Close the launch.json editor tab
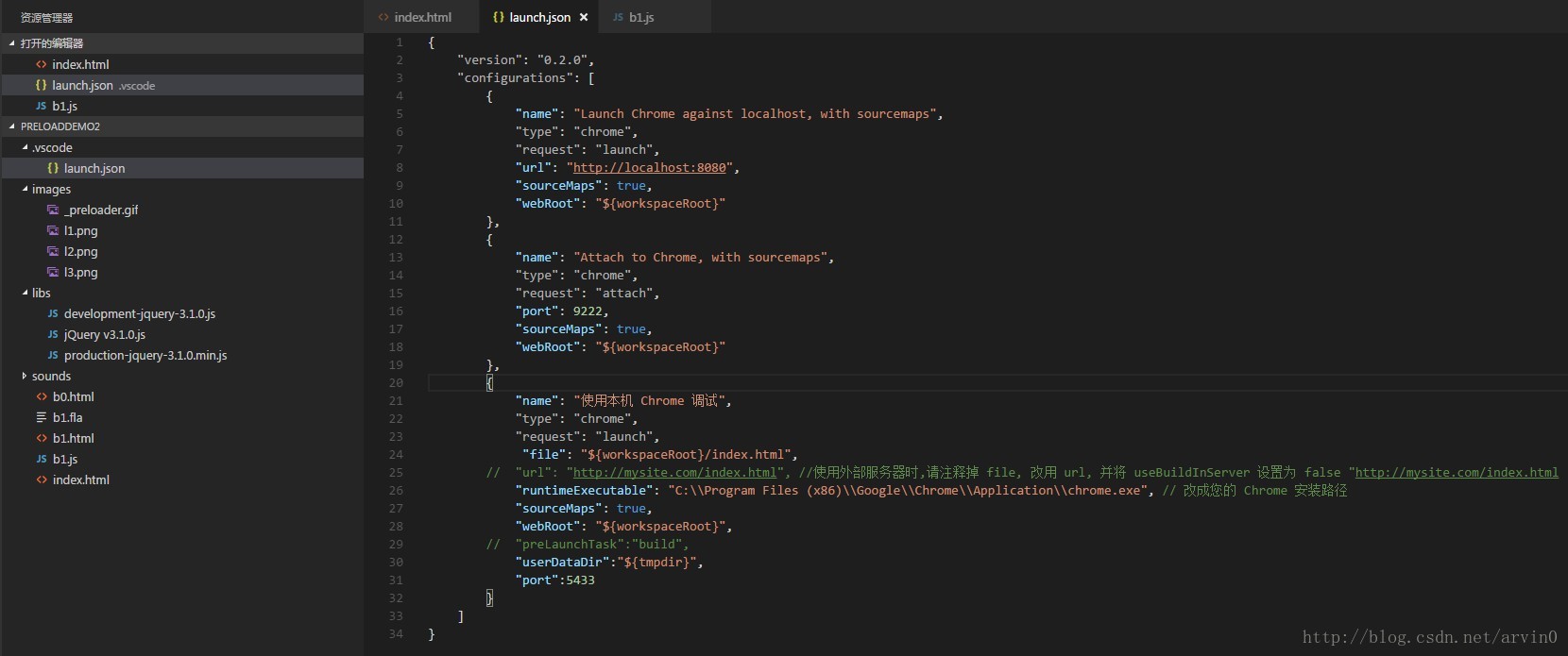 point(584,17)
